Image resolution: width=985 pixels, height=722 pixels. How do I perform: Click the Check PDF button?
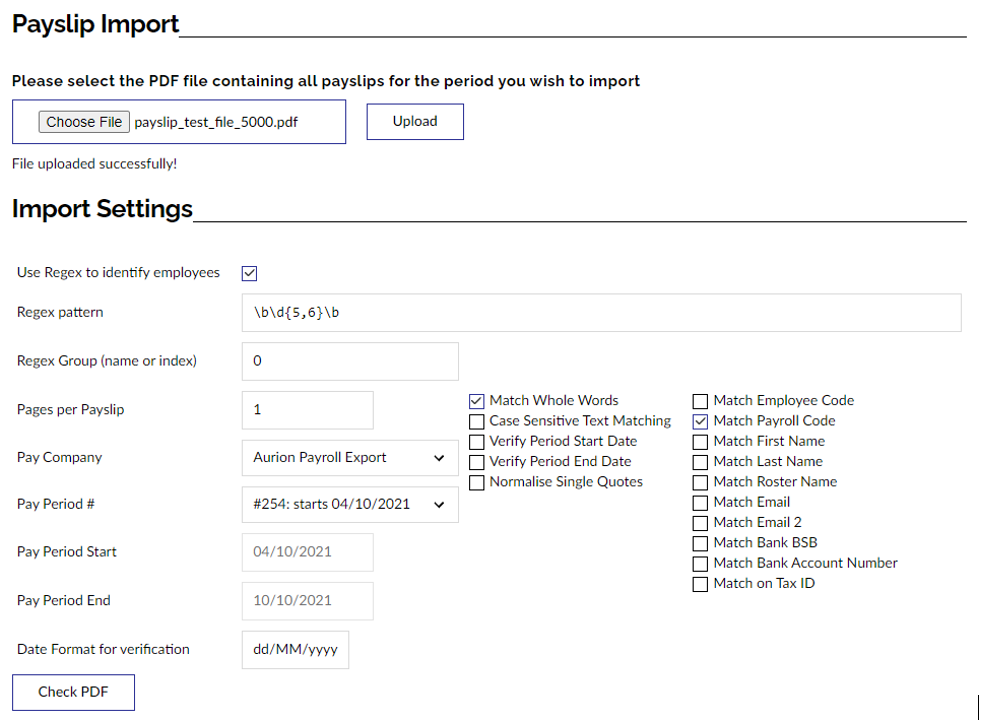click(x=72, y=692)
